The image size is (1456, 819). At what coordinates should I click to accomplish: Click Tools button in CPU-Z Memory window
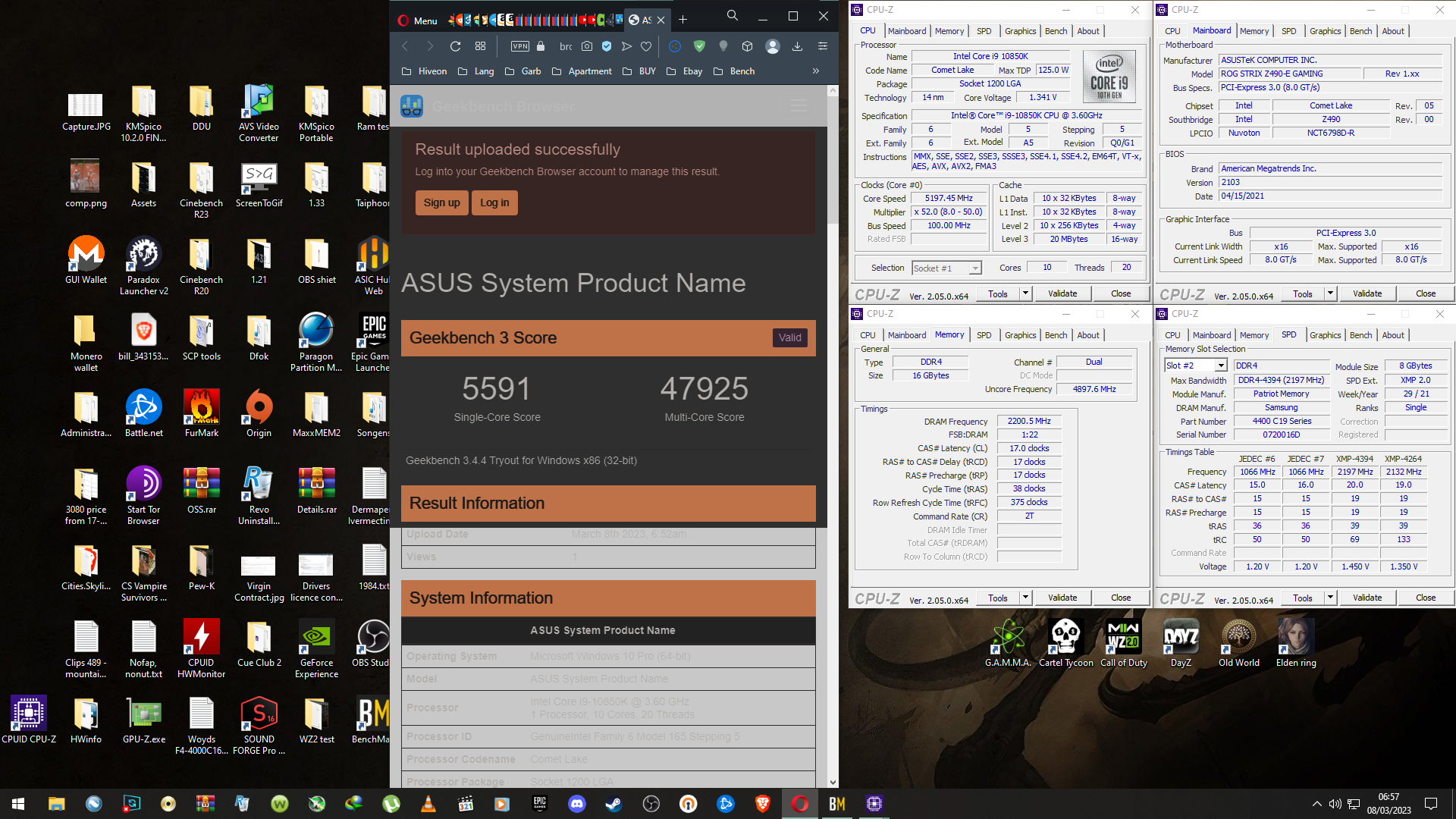tap(998, 598)
